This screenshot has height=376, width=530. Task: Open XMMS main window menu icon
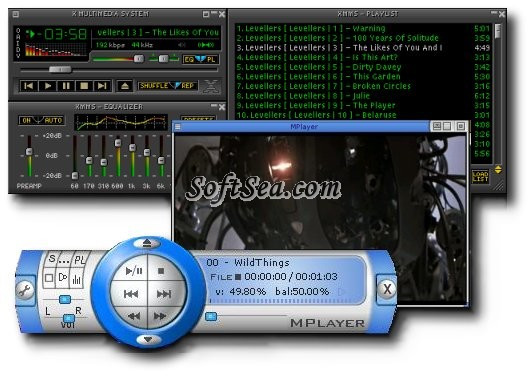tap(16, 14)
